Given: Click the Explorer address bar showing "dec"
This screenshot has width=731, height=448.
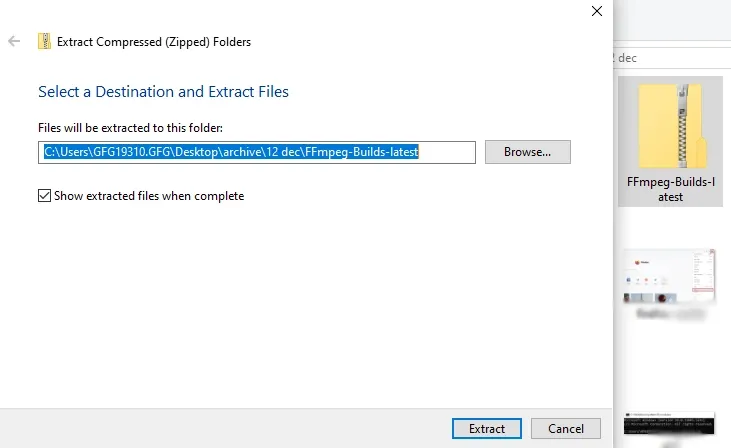Looking at the screenshot, I should point(670,58).
